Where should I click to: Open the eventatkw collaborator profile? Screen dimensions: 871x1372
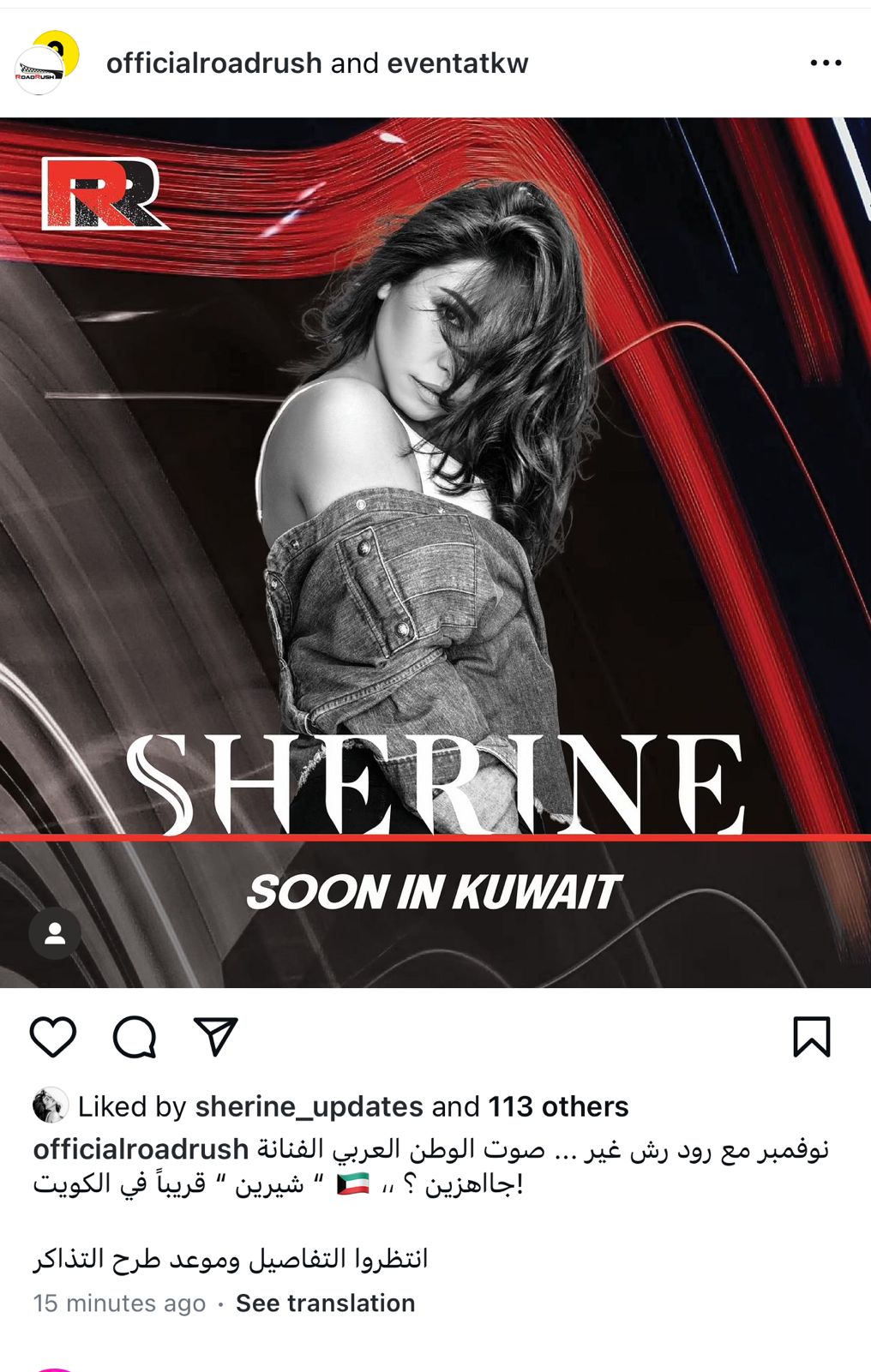coord(458,63)
